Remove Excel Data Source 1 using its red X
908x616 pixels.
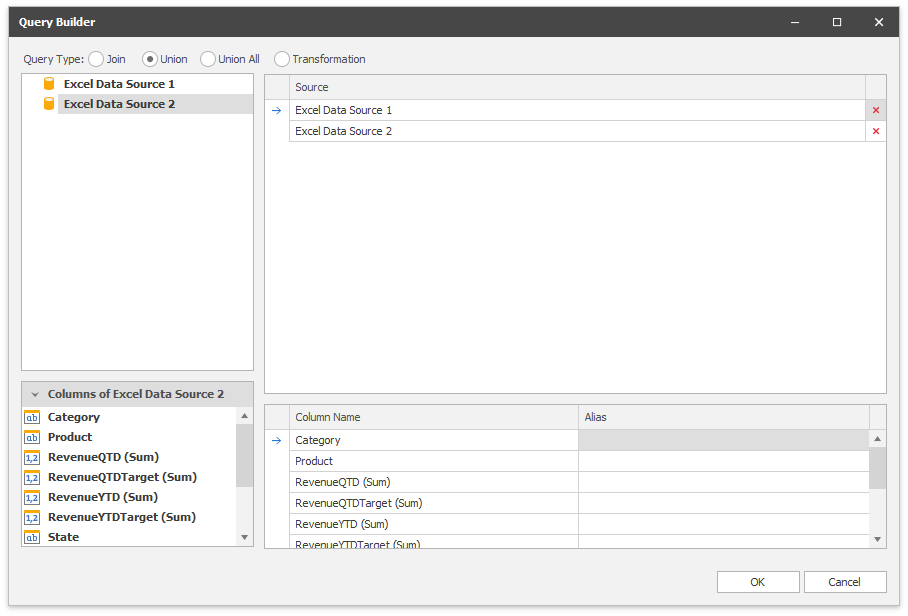pyautogui.click(x=876, y=110)
